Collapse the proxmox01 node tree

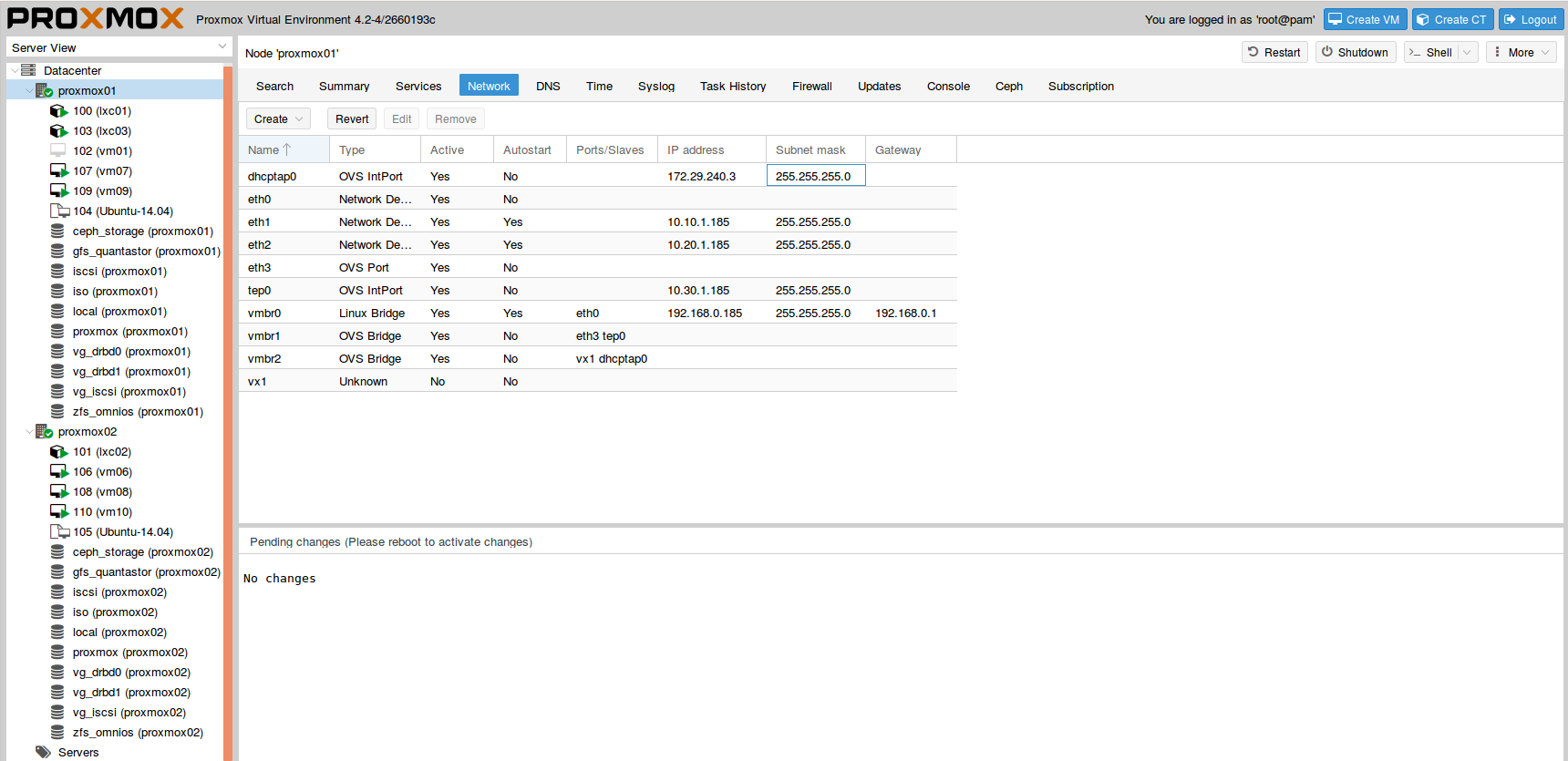tap(29, 91)
